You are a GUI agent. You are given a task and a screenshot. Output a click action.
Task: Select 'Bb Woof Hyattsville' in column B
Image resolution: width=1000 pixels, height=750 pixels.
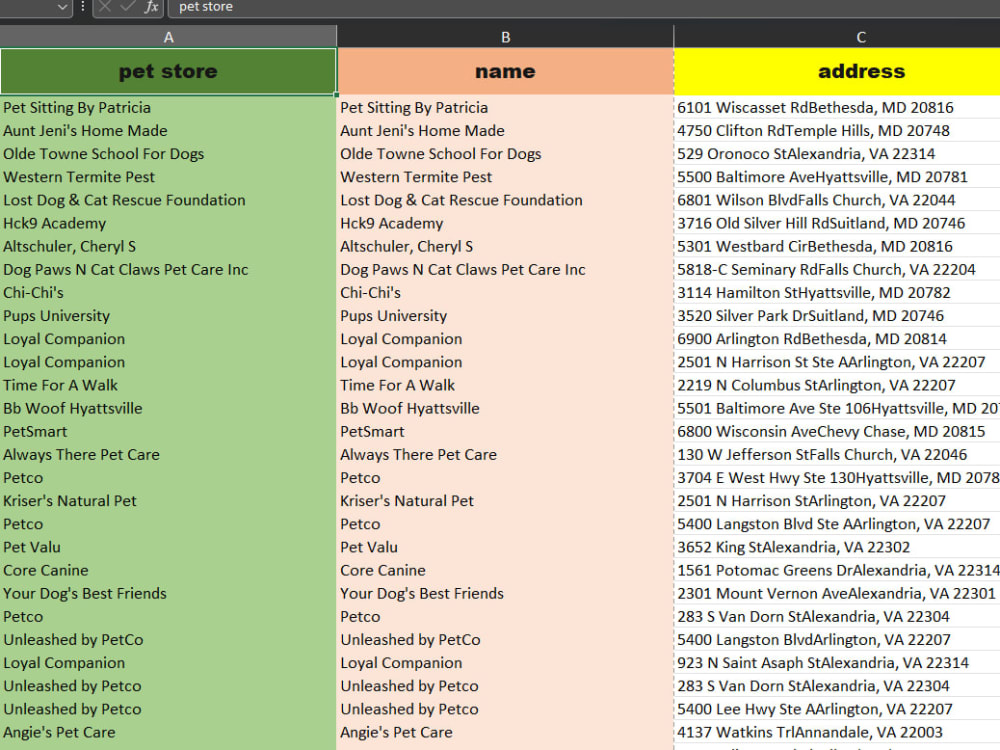(x=409, y=408)
